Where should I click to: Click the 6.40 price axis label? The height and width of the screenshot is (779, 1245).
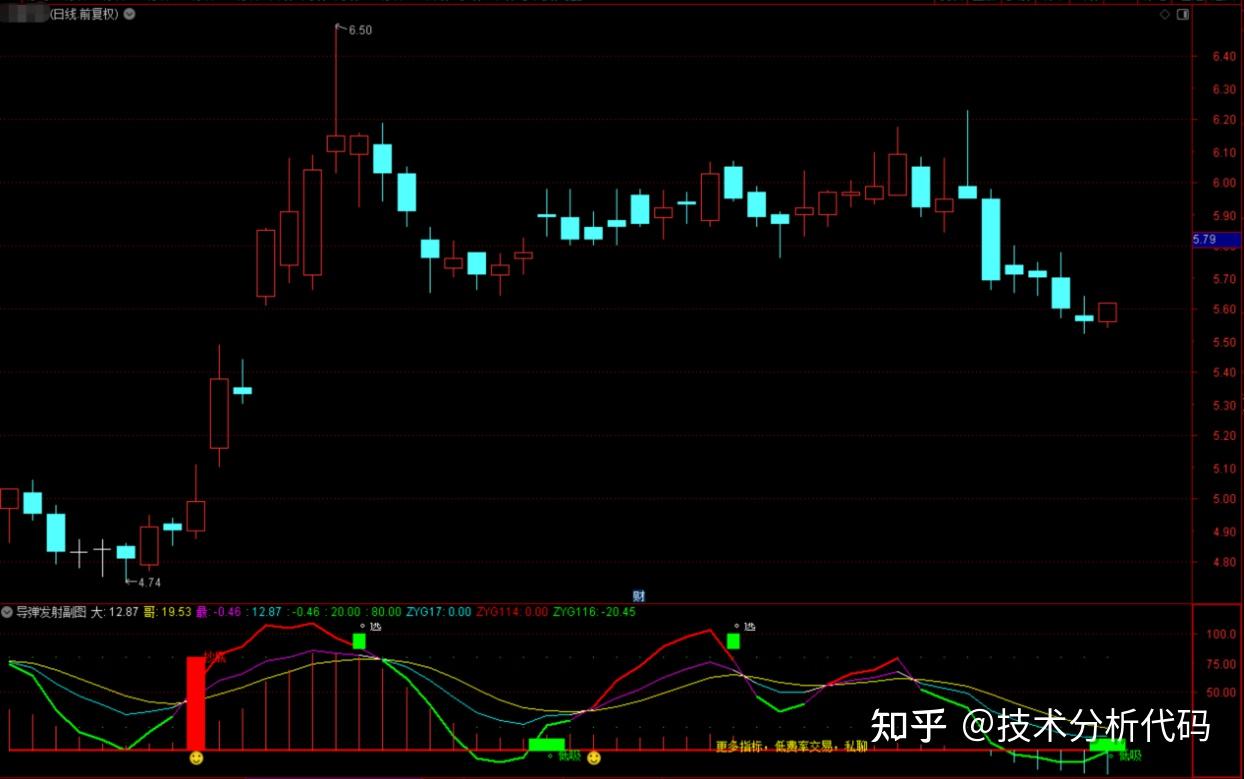tap(1223, 57)
